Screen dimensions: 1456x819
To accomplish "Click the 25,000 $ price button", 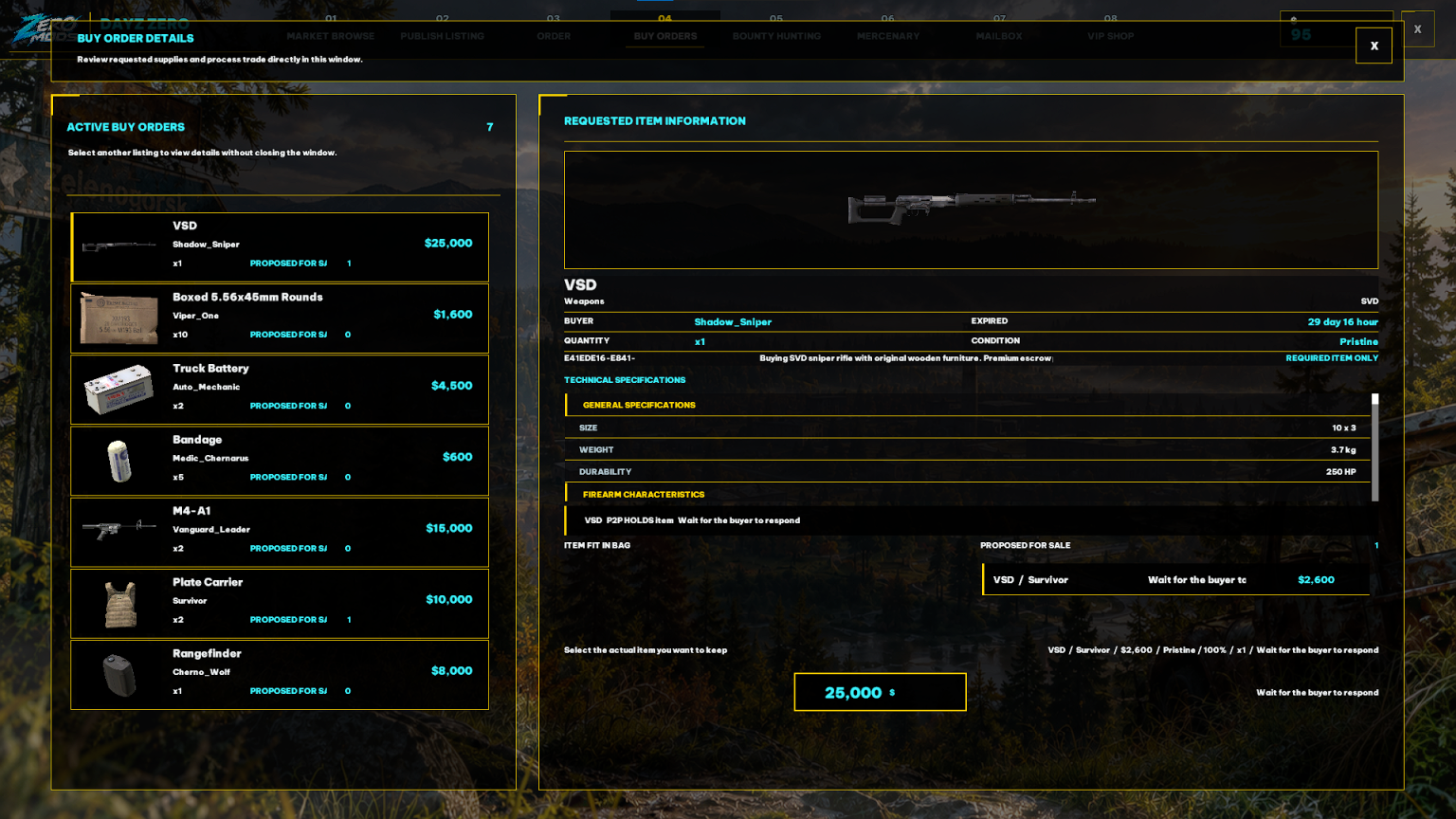I will pos(880,692).
